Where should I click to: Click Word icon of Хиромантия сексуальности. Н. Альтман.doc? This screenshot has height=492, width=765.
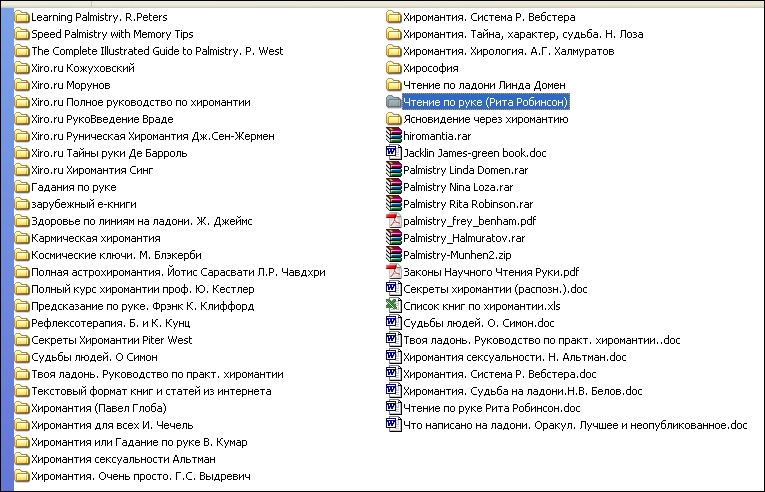point(393,357)
